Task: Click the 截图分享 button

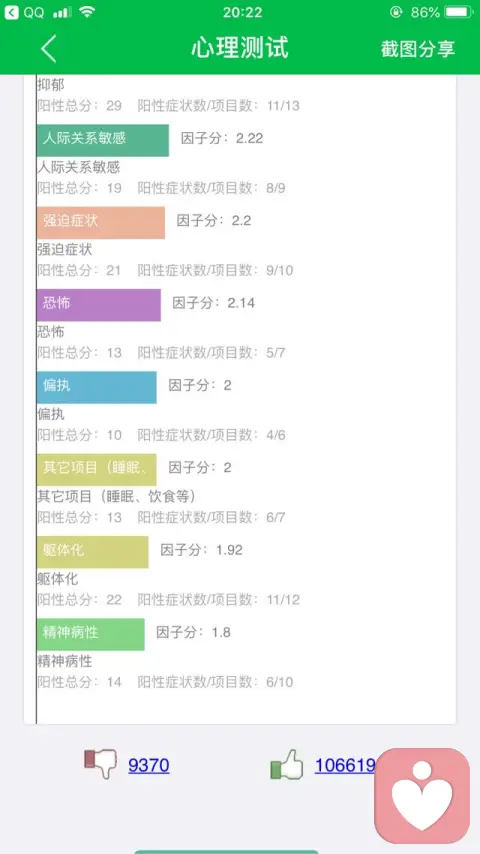Action: (418, 49)
